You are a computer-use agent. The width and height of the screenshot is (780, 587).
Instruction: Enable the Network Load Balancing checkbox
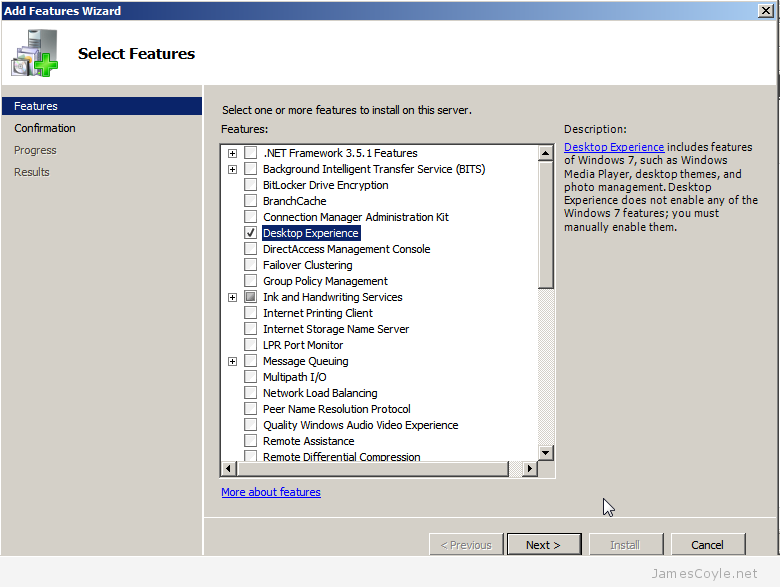click(251, 392)
